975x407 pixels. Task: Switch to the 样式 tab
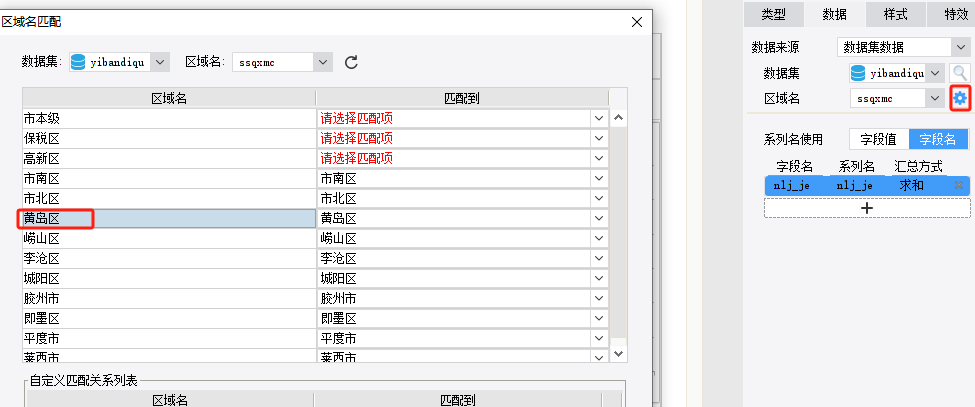pyautogui.click(x=895, y=14)
